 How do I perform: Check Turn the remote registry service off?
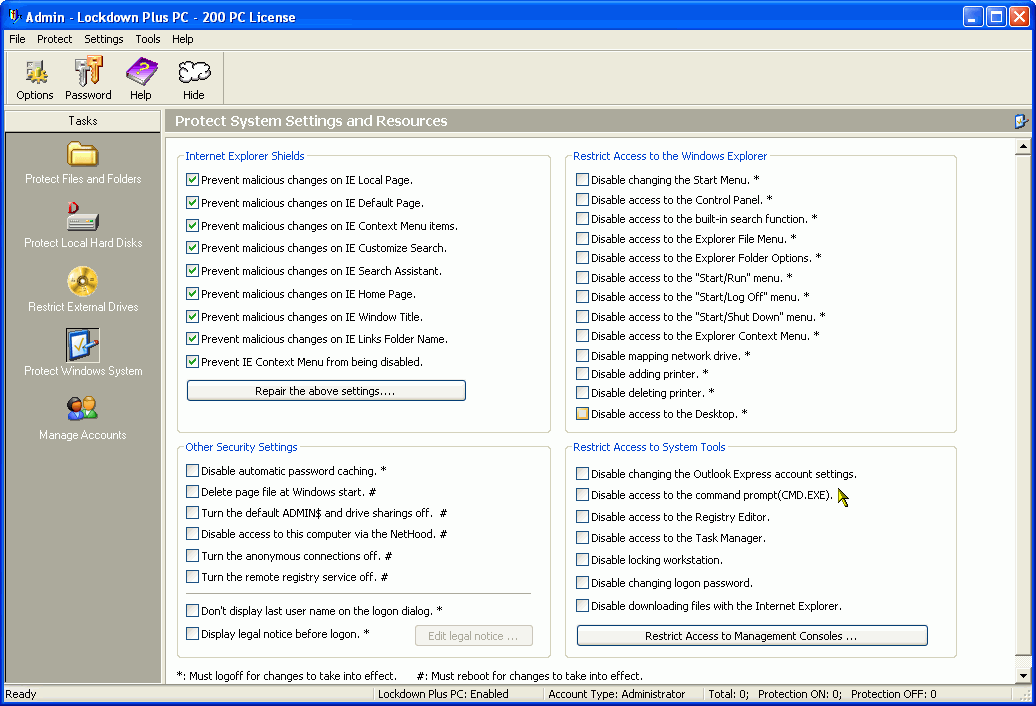point(192,577)
